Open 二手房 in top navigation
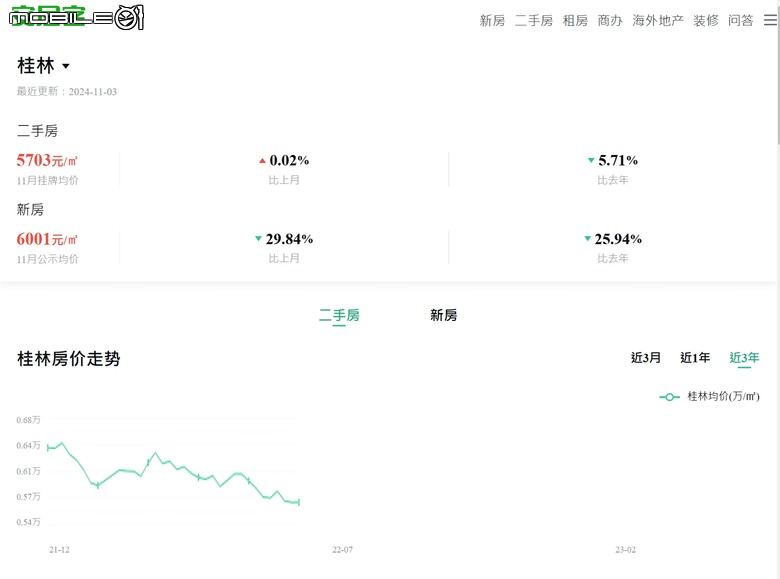The width and height of the screenshot is (780, 579). (534, 20)
